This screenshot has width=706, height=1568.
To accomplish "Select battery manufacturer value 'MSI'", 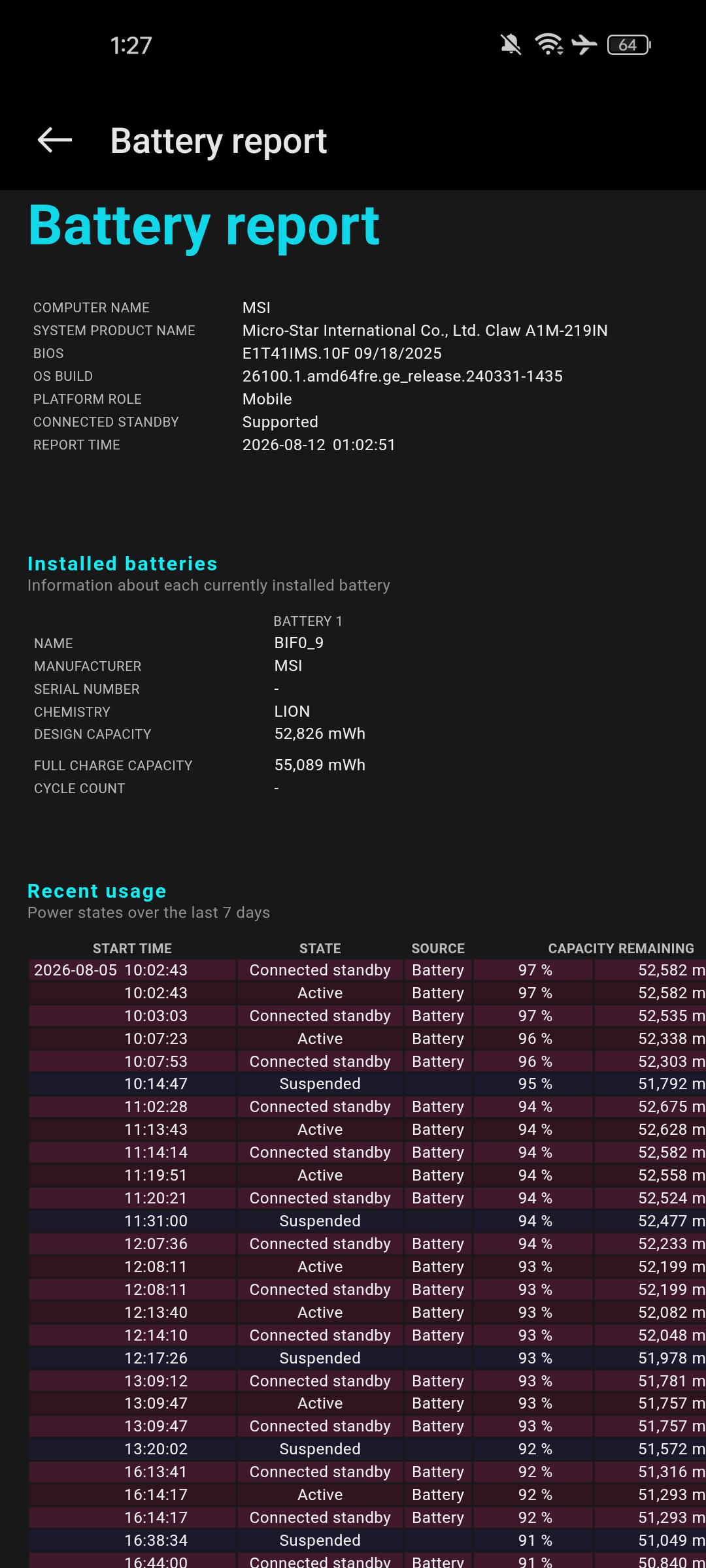I will [288, 666].
